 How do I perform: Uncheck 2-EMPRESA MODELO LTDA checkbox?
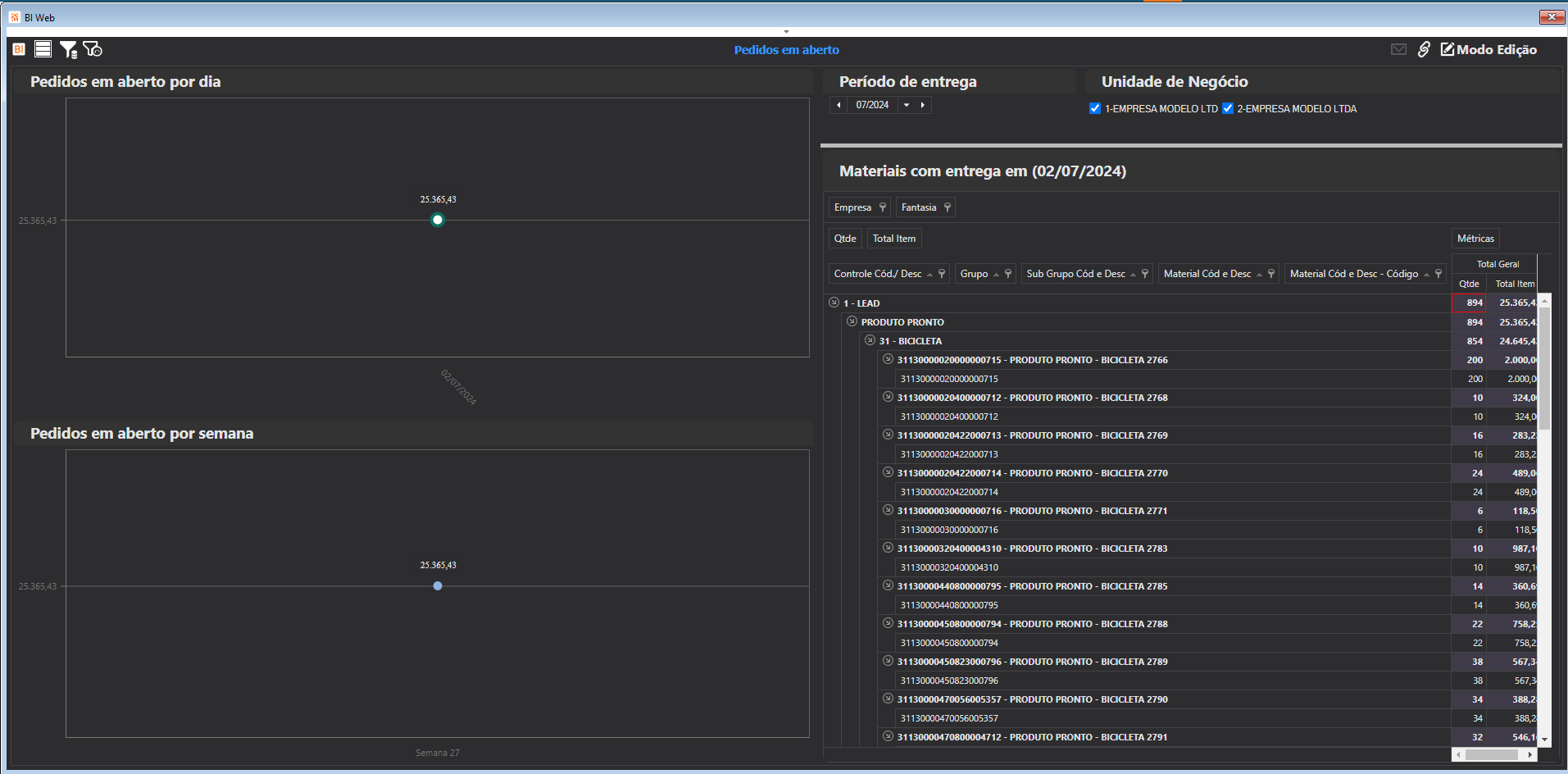coord(1228,108)
